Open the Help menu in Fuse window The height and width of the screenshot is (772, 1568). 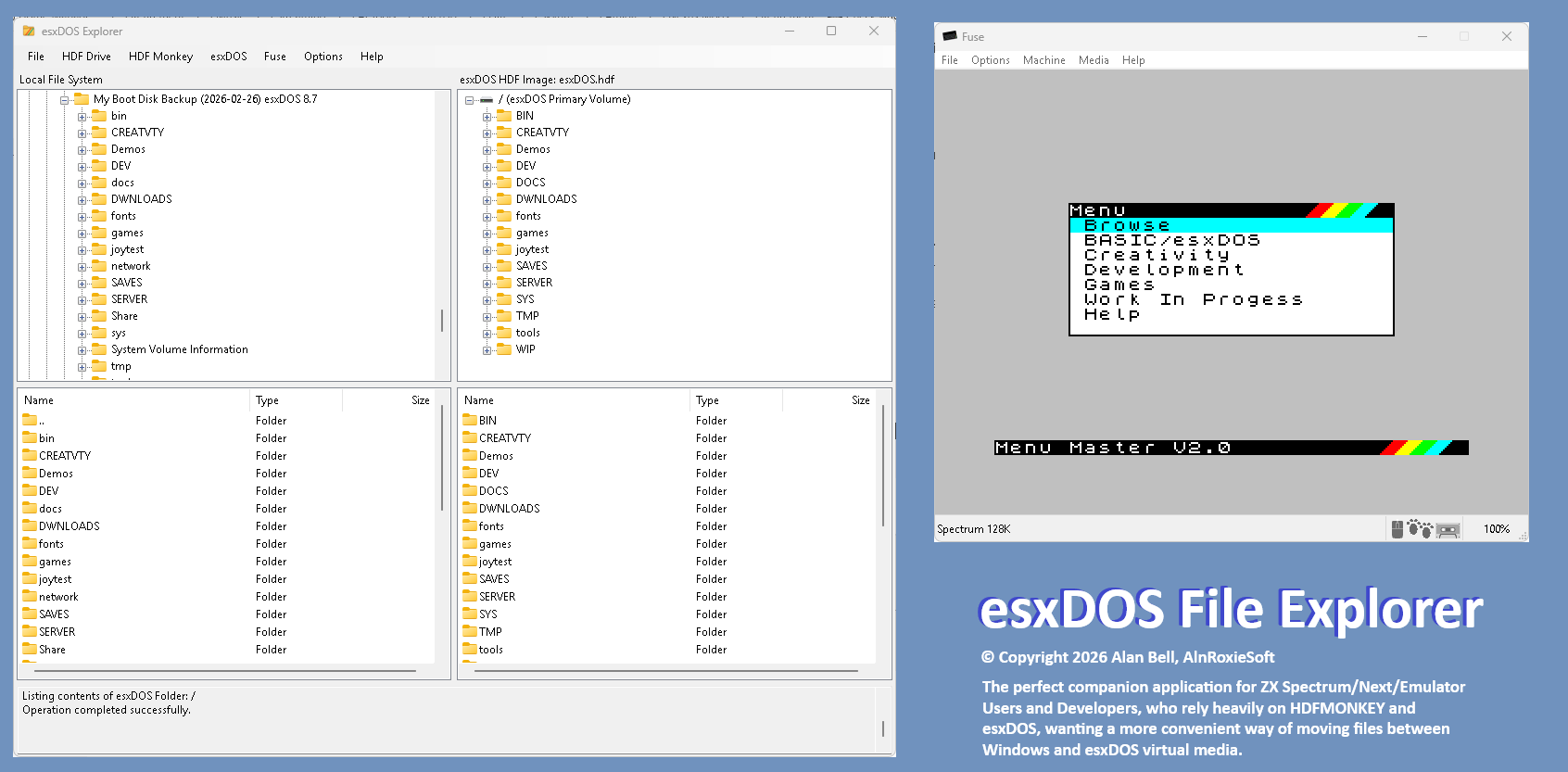pos(1133,60)
